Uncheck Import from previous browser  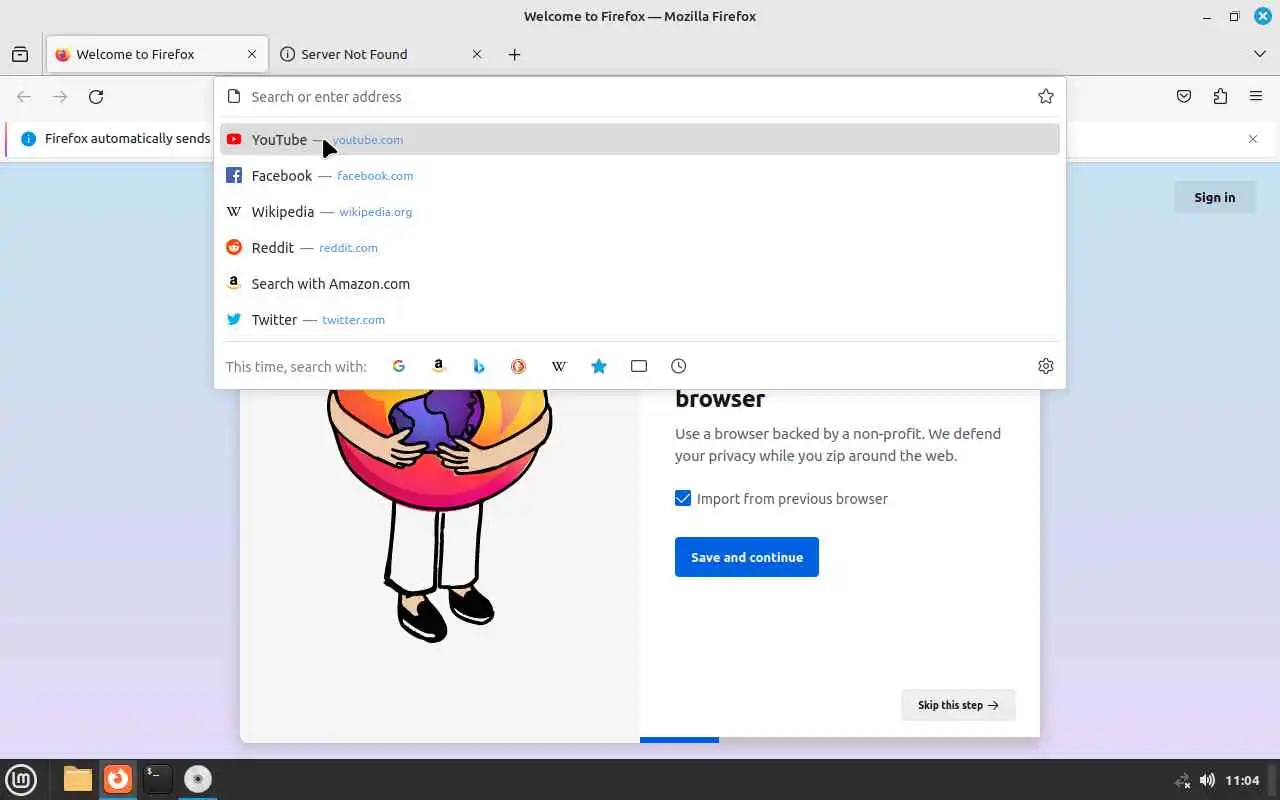coord(683,498)
